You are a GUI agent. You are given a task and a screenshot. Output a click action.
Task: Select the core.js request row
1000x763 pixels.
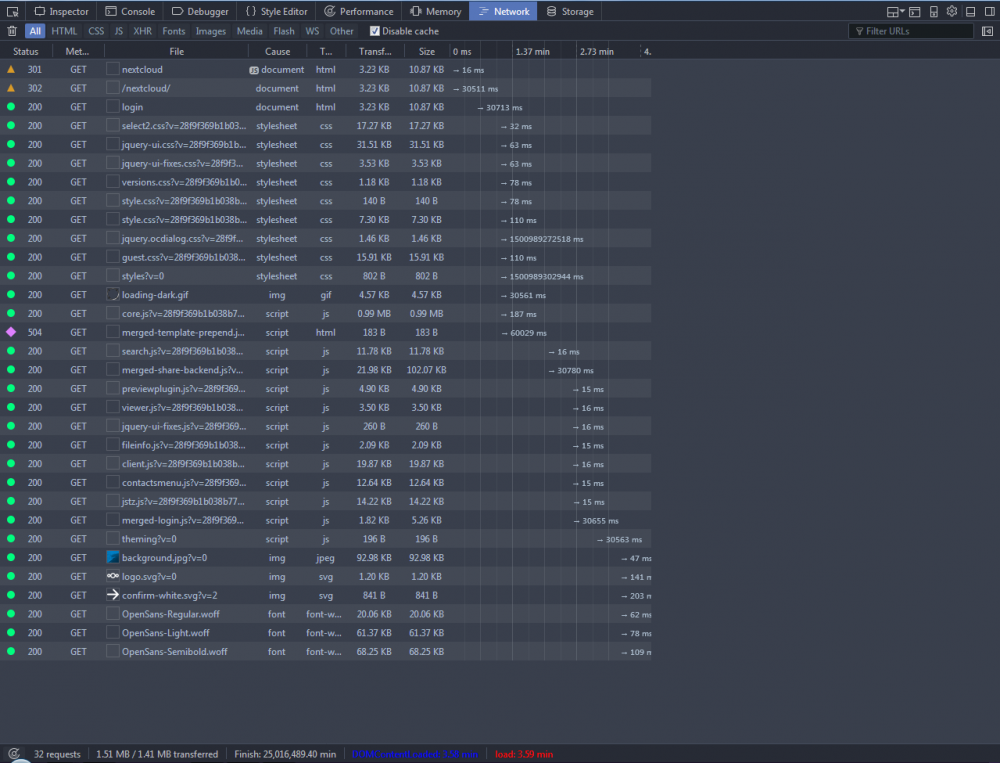click(325, 313)
